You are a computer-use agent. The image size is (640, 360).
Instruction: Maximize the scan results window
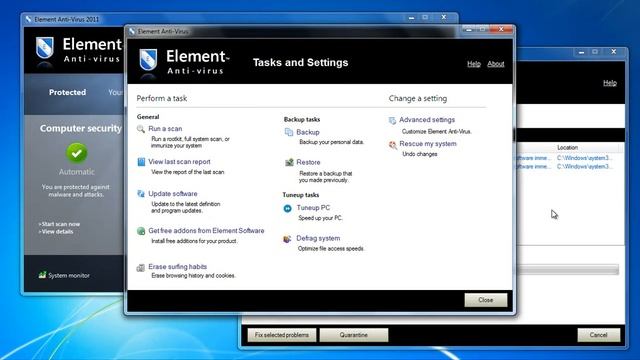595,52
